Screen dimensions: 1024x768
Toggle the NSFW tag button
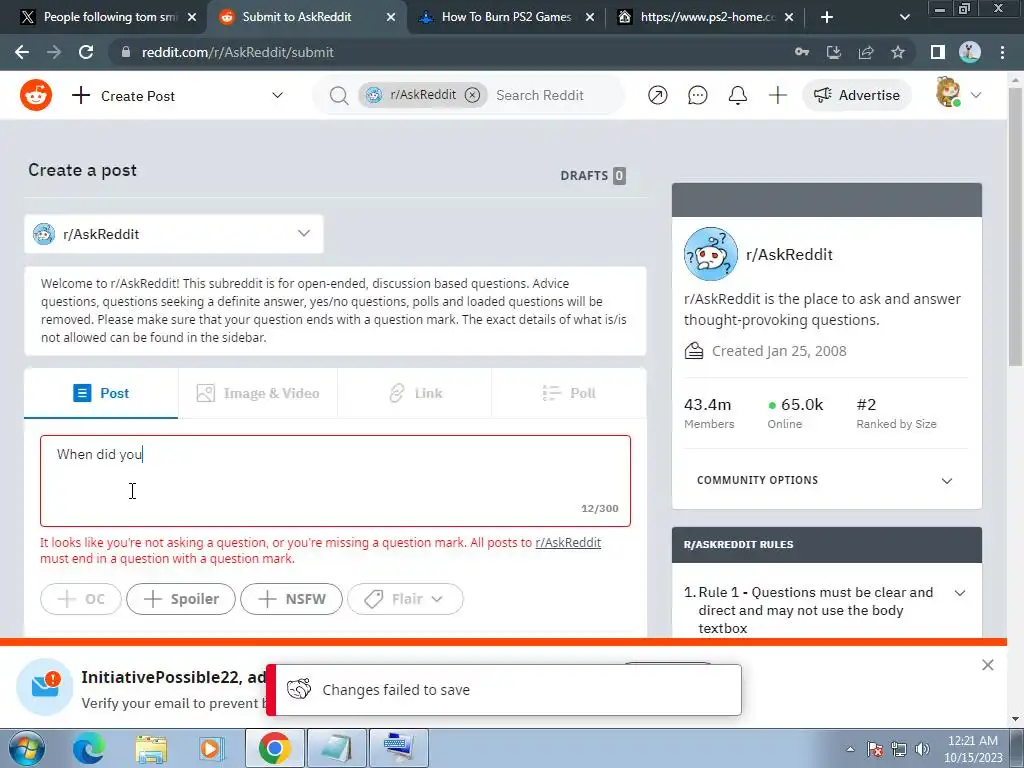(291, 599)
